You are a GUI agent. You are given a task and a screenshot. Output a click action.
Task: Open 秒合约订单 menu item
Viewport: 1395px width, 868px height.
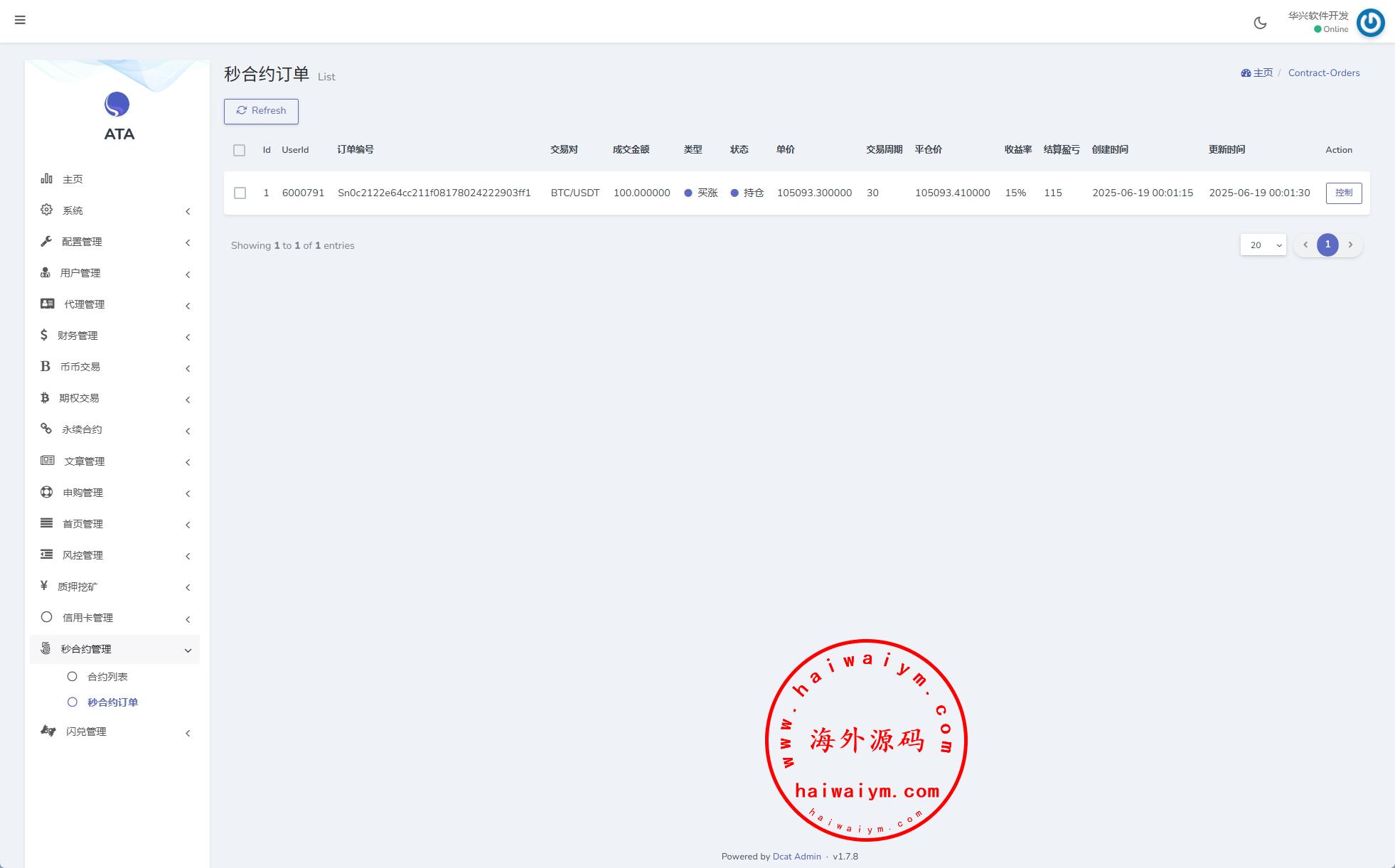tap(112, 702)
